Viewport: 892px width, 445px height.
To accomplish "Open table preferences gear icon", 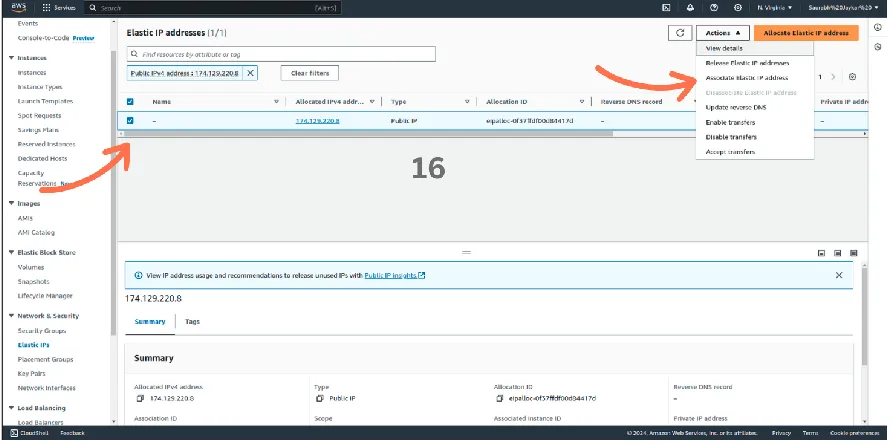I will pyautogui.click(x=852, y=77).
